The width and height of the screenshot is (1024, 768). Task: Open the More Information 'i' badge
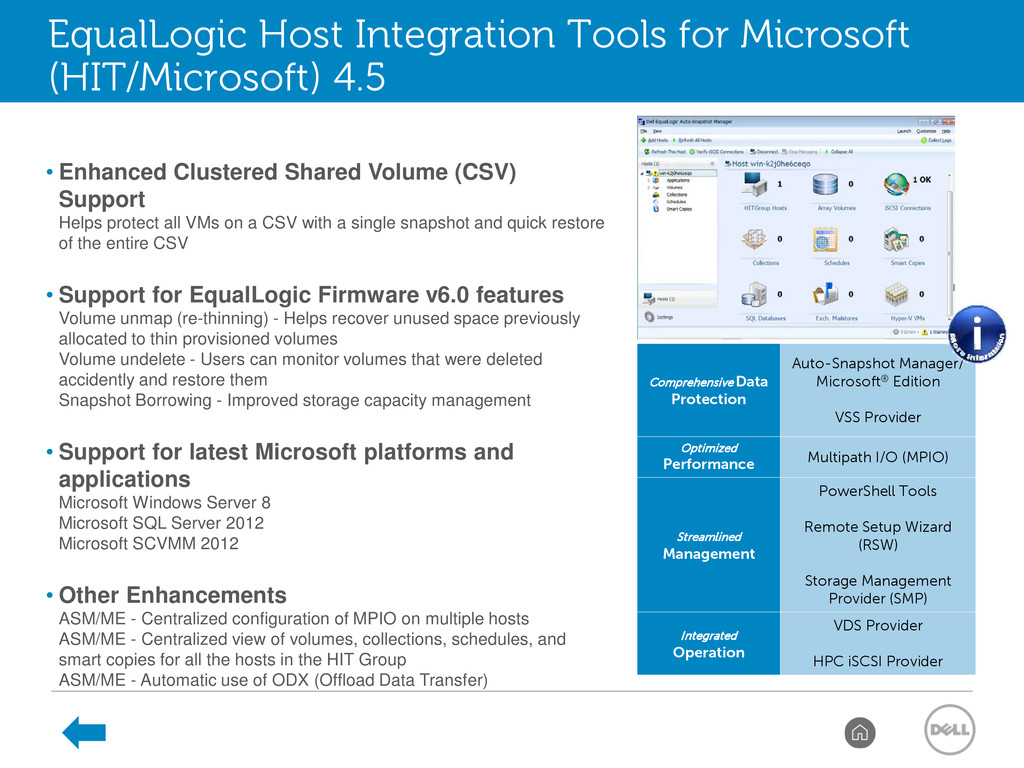[x=977, y=334]
